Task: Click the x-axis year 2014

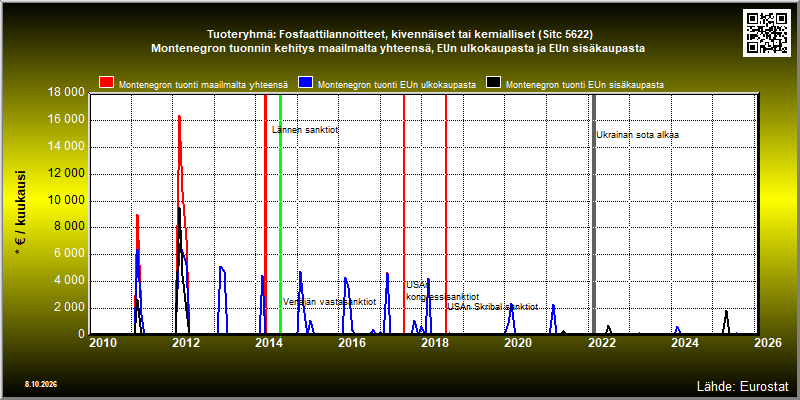Action: pyautogui.click(x=268, y=343)
